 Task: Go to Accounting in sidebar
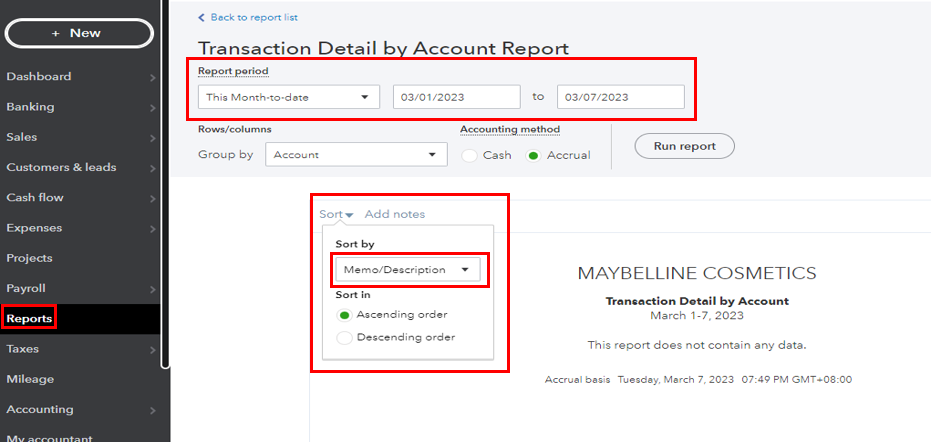40,410
